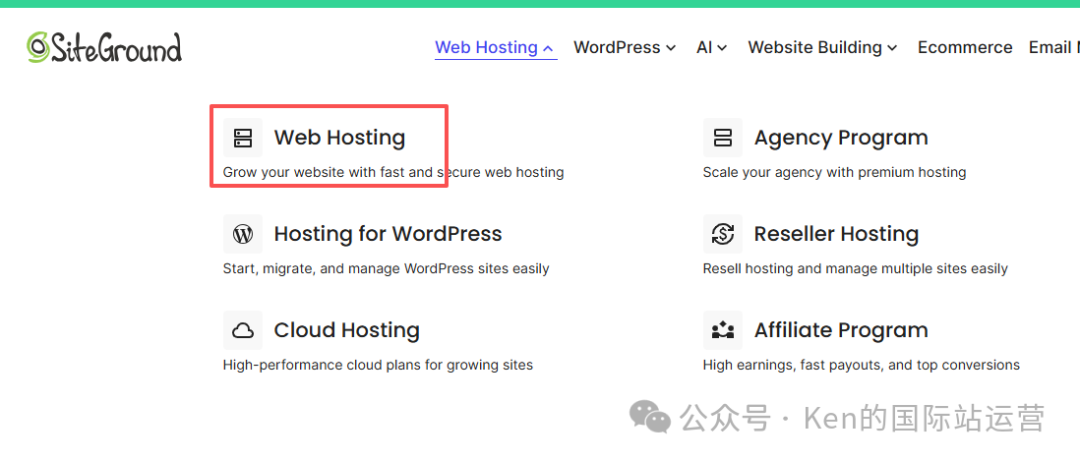Click 'Start, migrate, and manage WordPress sites easily'
The width and height of the screenshot is (1080, 461).
[386, 269]
